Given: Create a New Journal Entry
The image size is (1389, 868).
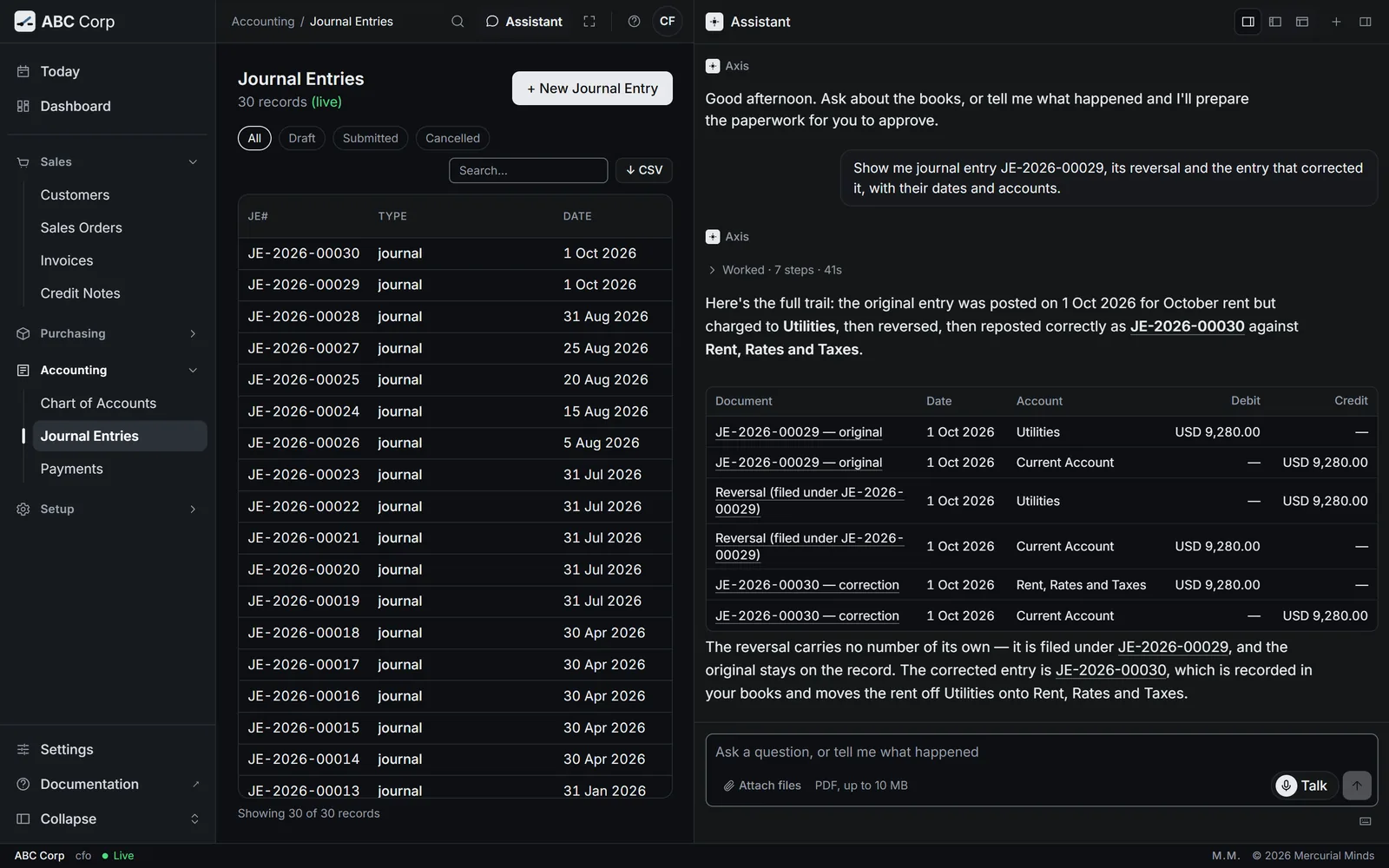Looking at the screenshot, I should tap(592, 89).
